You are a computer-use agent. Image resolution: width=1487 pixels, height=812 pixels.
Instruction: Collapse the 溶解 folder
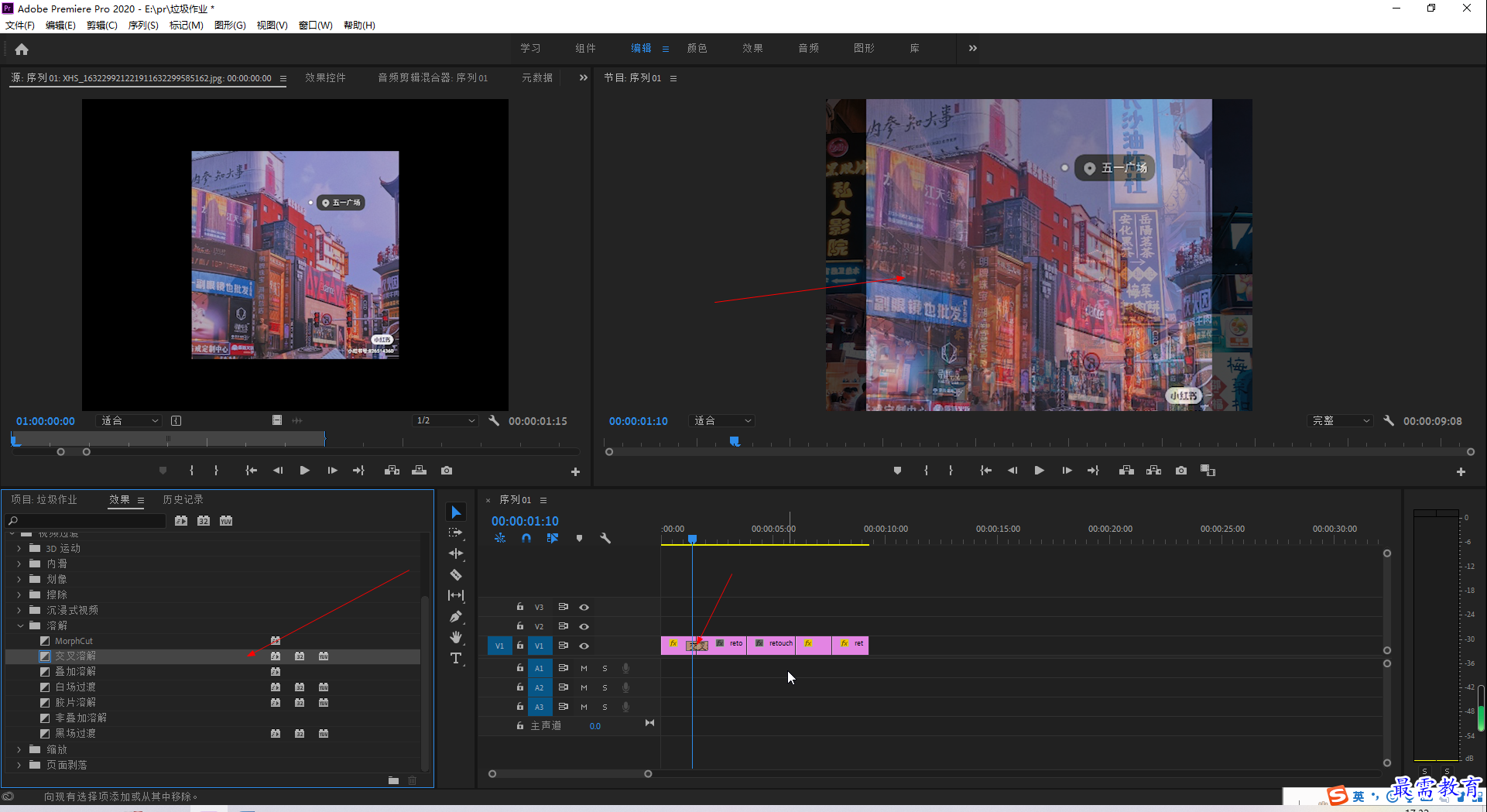pyautogui.click(x=19, y=625)
